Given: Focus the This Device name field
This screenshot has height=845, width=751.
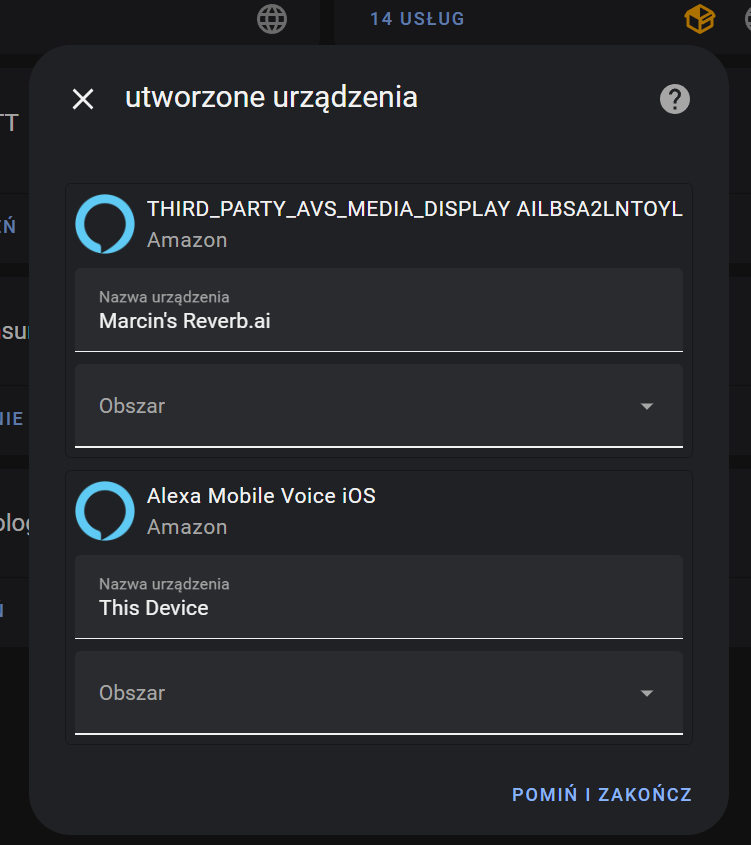Looking at the screenshot, I should coord(378,608).
